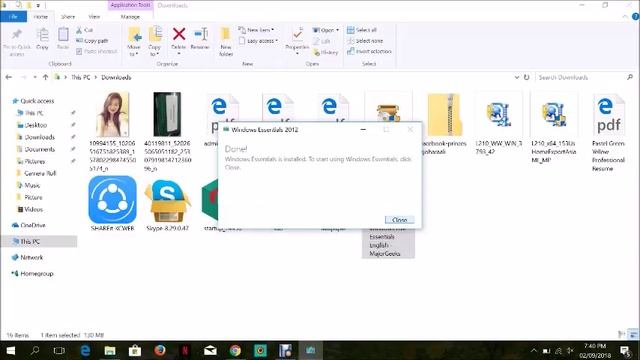Open the Copy to dropdown
The width and height of the screenshot is (640, 360).
(x=155, y=42)
